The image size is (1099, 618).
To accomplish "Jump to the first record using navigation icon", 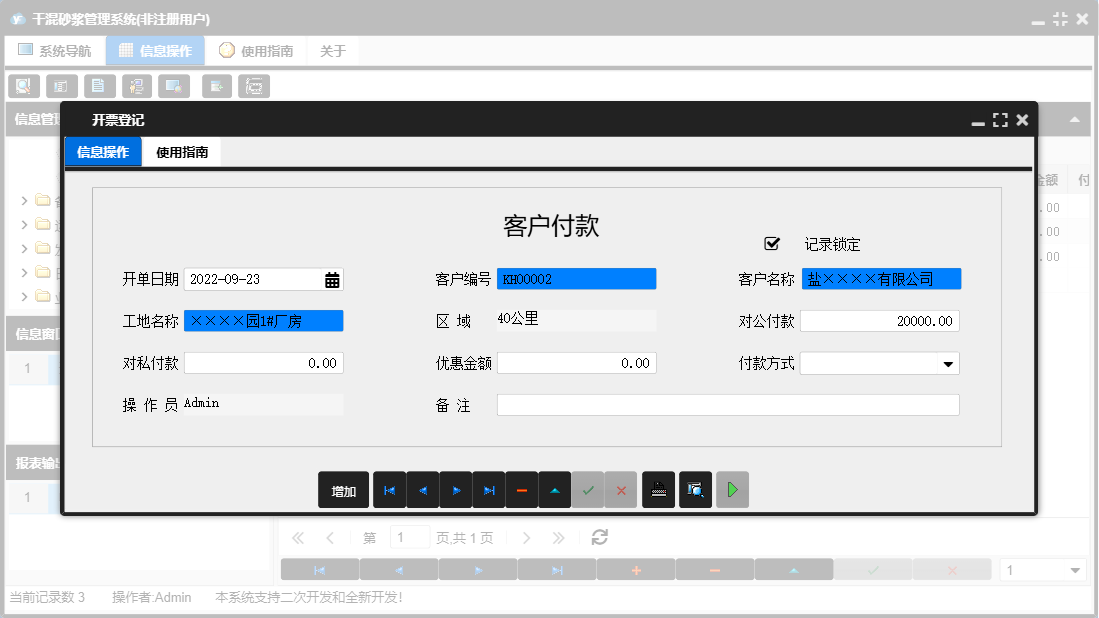I will pos(389,490).
